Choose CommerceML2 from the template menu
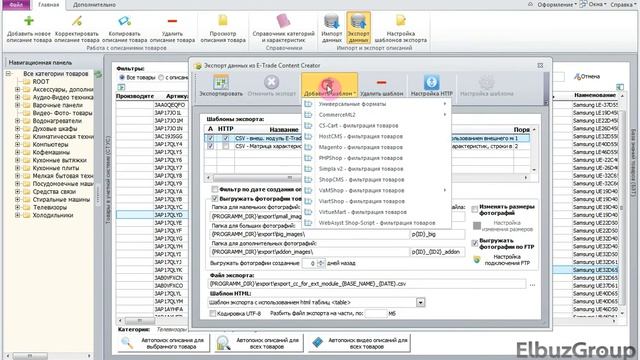Image resolution: width=640 pixels, height=360 pixels. [x=337, y=115]
